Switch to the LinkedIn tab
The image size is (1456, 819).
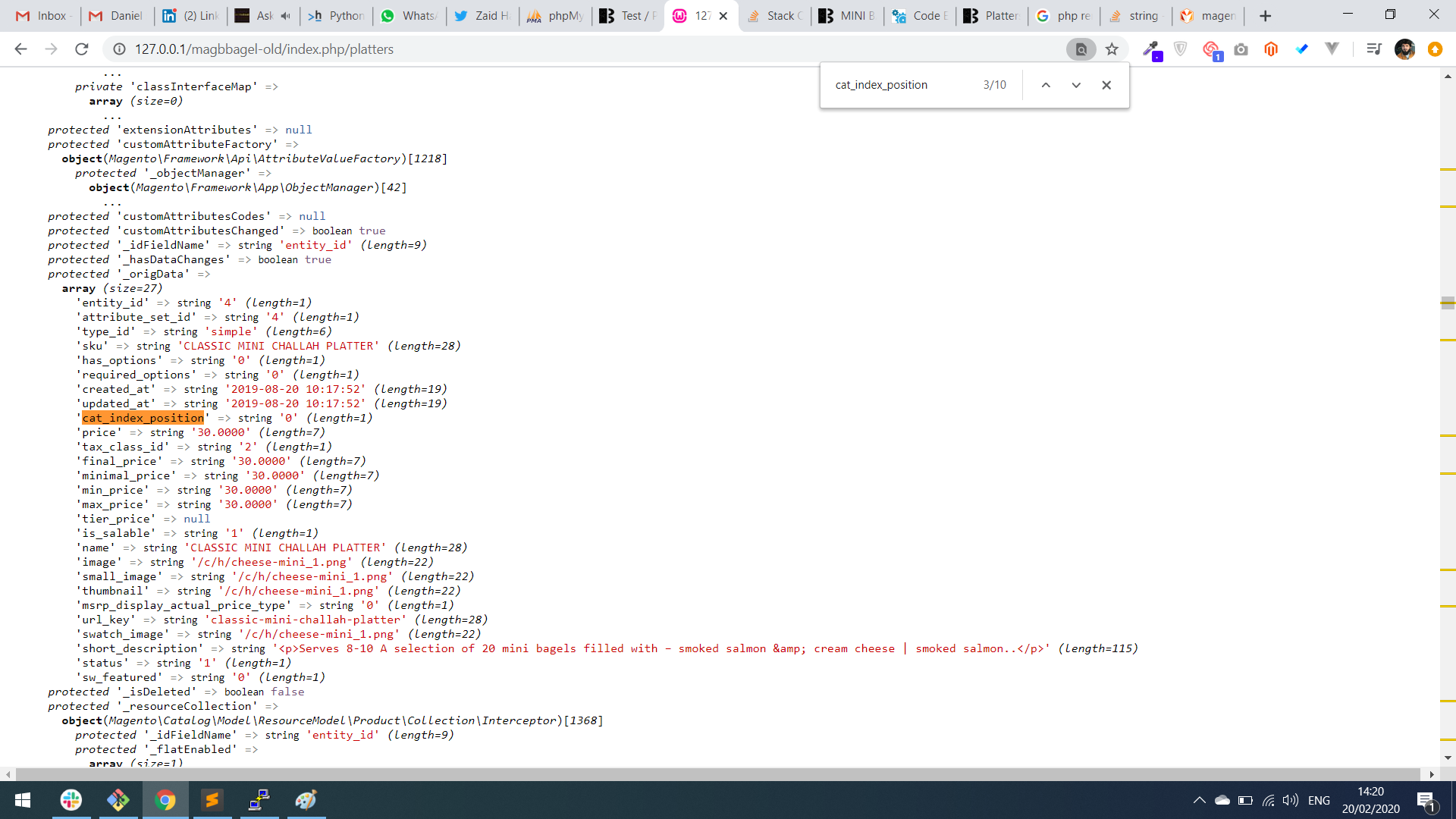click(x=190, y=15)
